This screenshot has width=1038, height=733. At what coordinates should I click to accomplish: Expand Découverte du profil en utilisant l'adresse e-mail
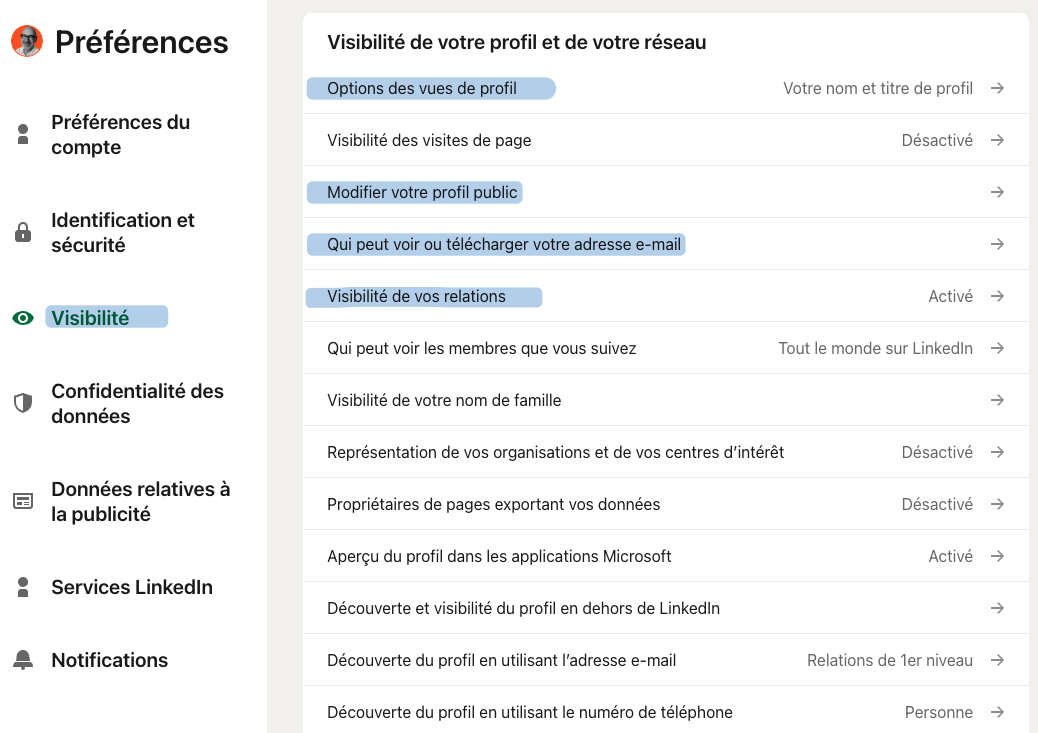click(997, 660)
